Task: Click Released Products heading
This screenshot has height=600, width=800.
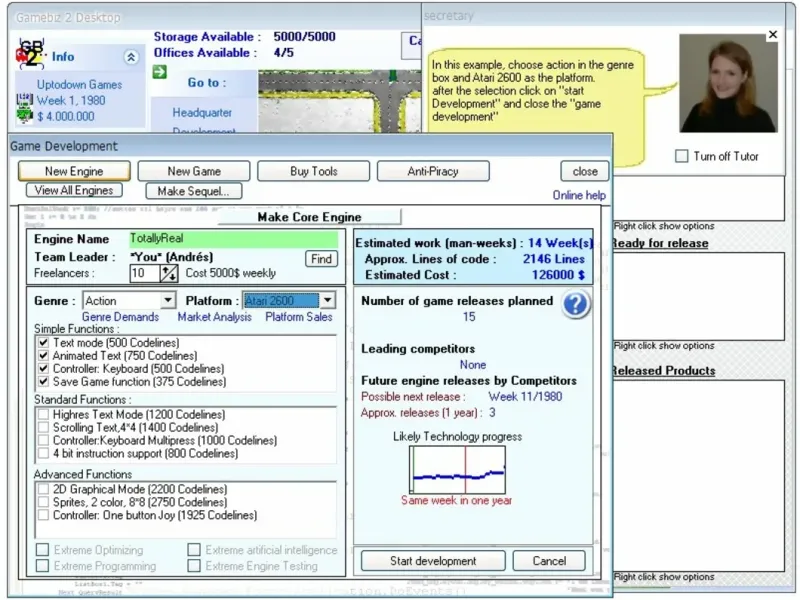Action: (663, 371)
